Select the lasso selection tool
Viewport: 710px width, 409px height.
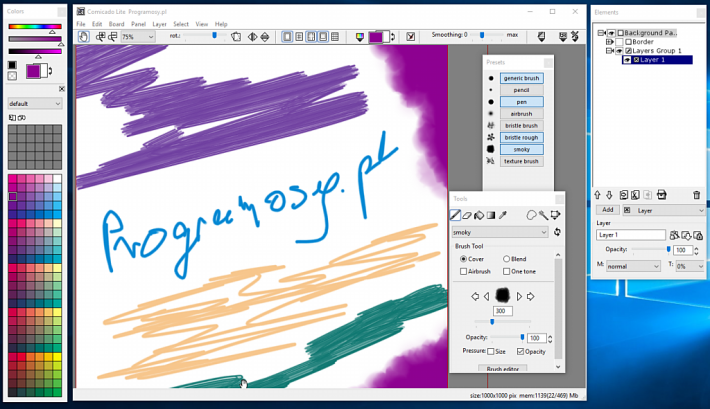coord(531,215)
